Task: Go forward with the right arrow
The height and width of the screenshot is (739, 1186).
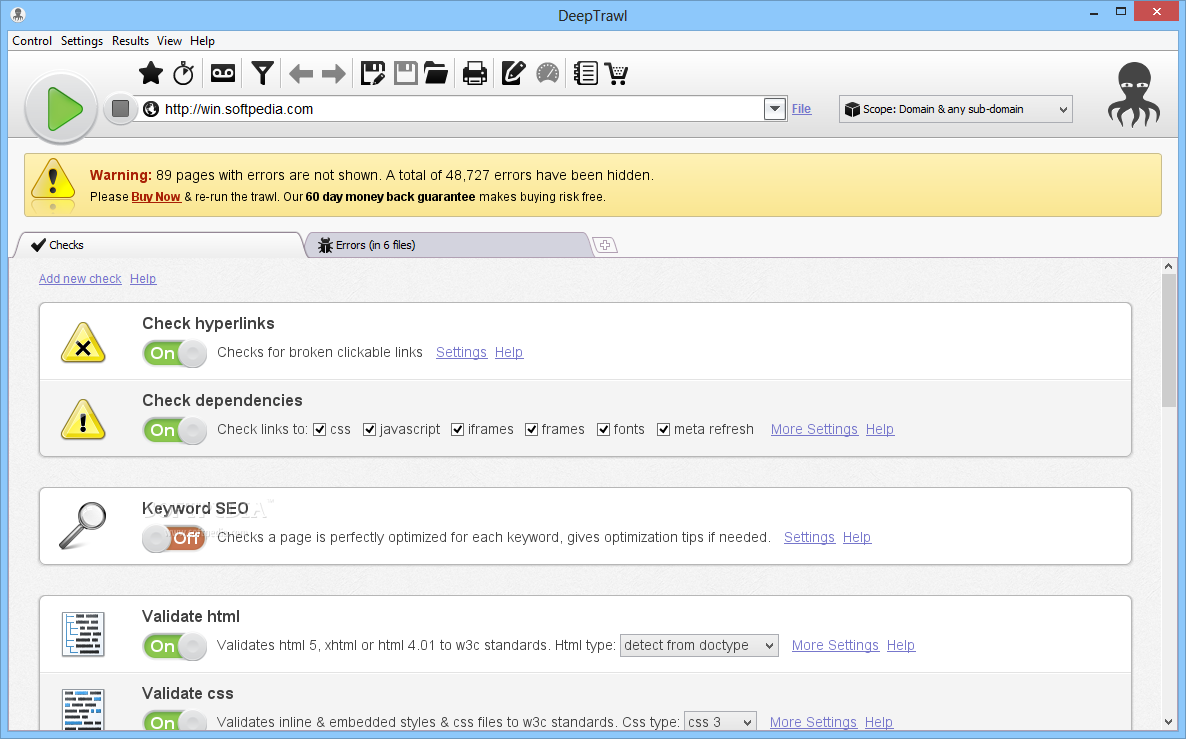Action: 334,73
